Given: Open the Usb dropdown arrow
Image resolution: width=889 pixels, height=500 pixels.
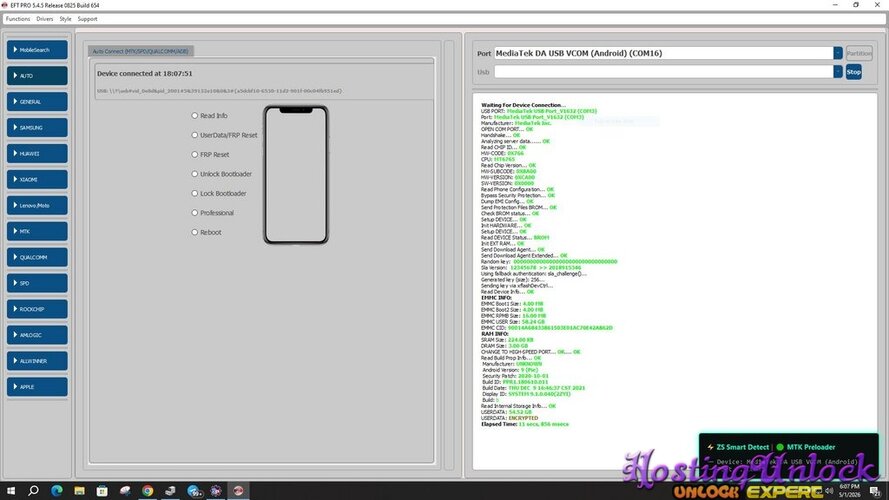Looking at the screenshot, I should 837,71.
